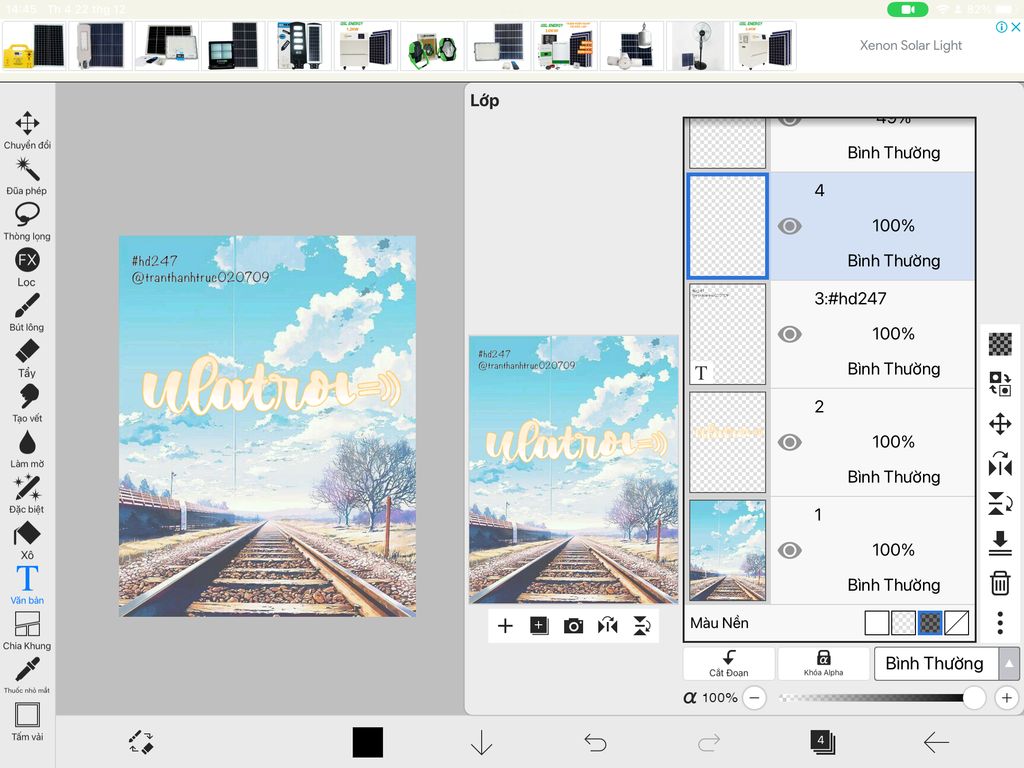Viewport: 1024px width, 768px height.
Task: Open the ad info icon
Action: (x=1001, y=27)
